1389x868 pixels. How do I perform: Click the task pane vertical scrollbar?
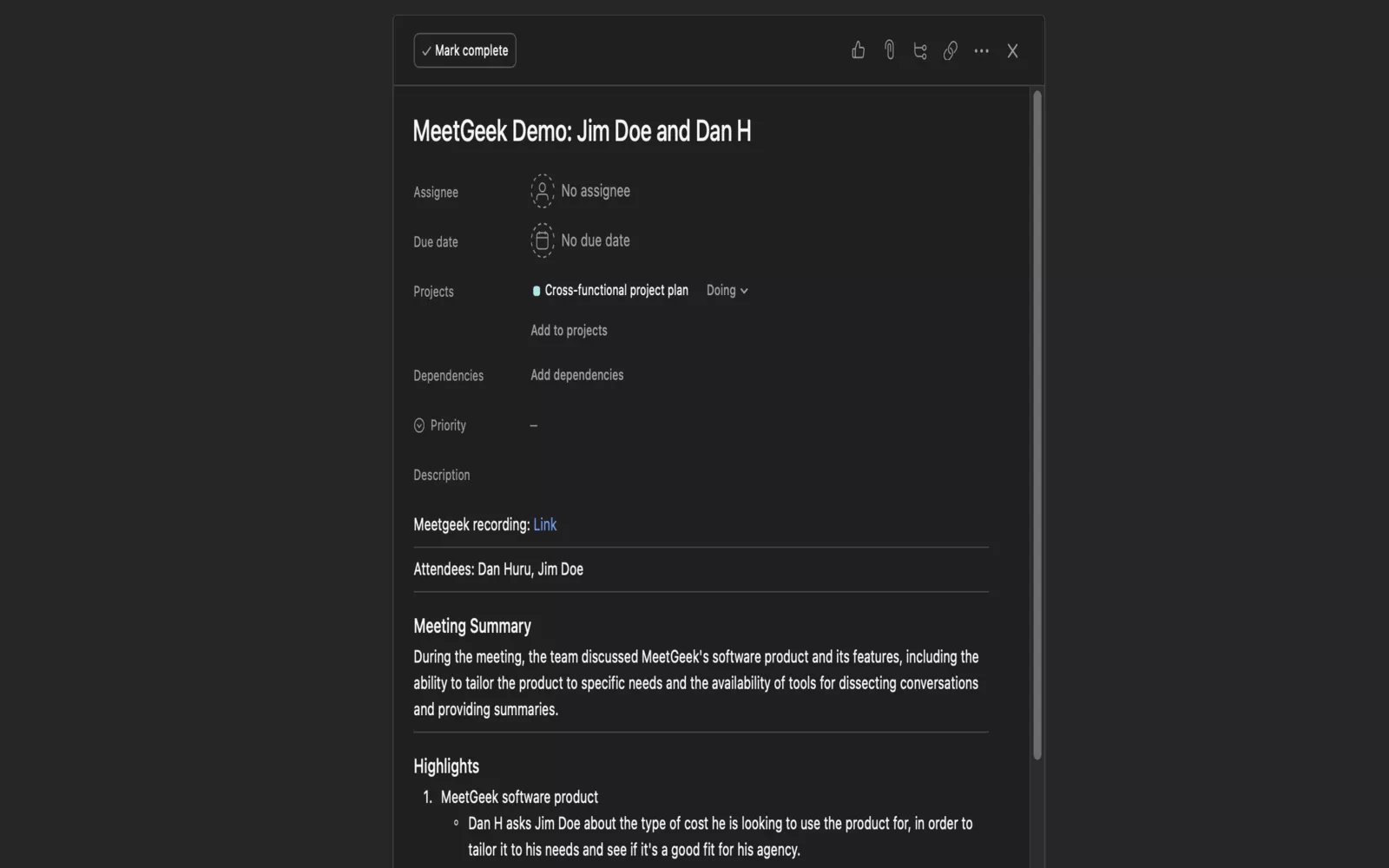point(1037,425)
